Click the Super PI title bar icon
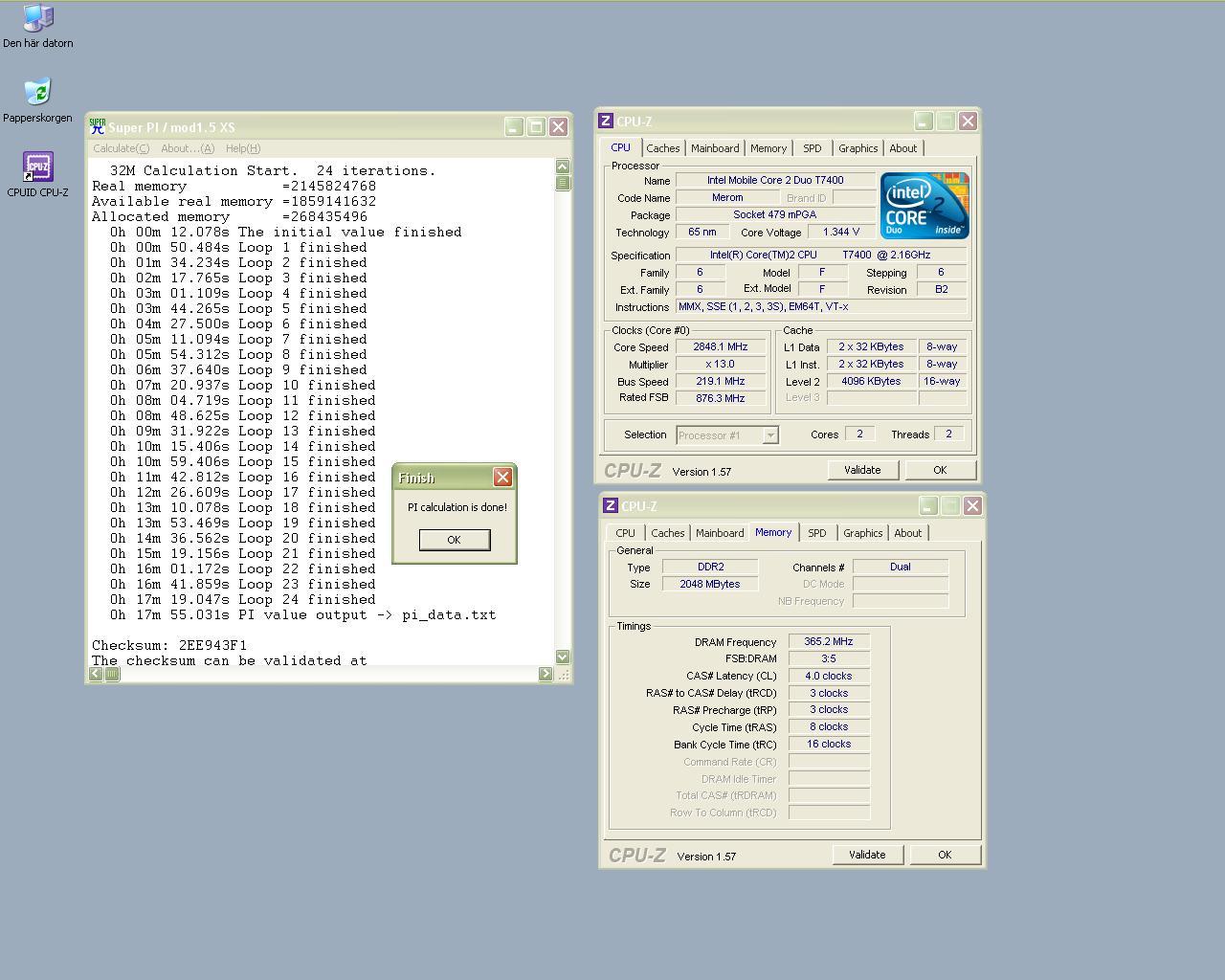This screenshot has width=1225, height=980. click(x=97, y=126)
